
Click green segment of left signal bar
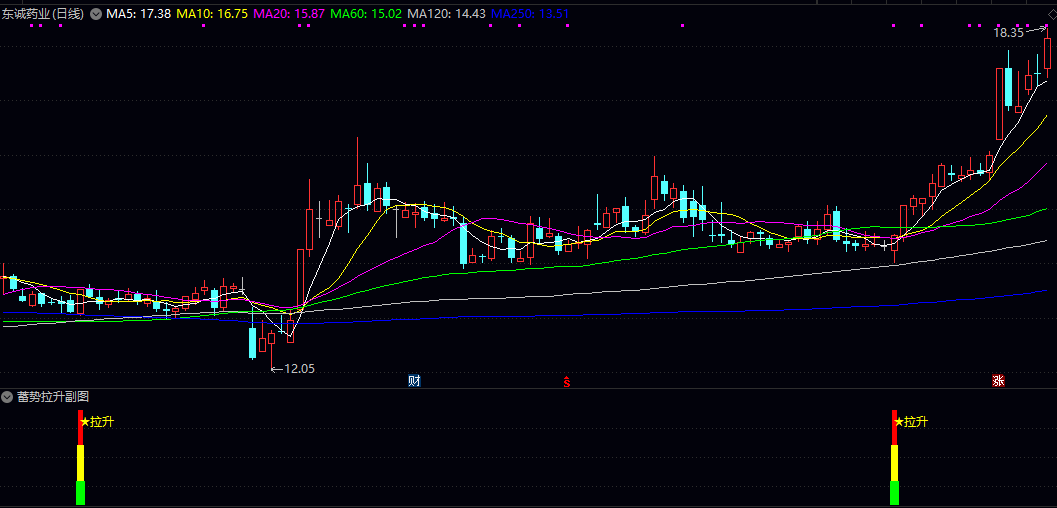(x=81, y=493)
